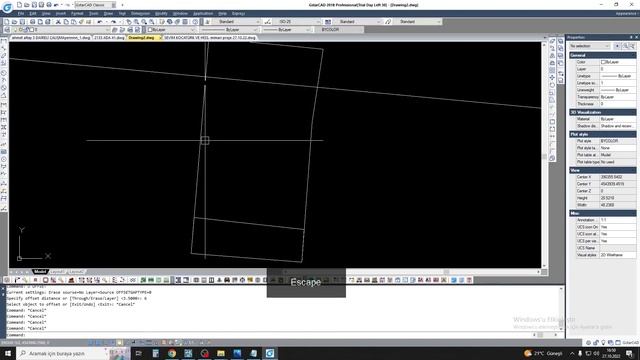Viewport: 640px width, 360px height.
Task: Click the Visual styles 2D Wireframe field
Action: (x=618, y=255)
